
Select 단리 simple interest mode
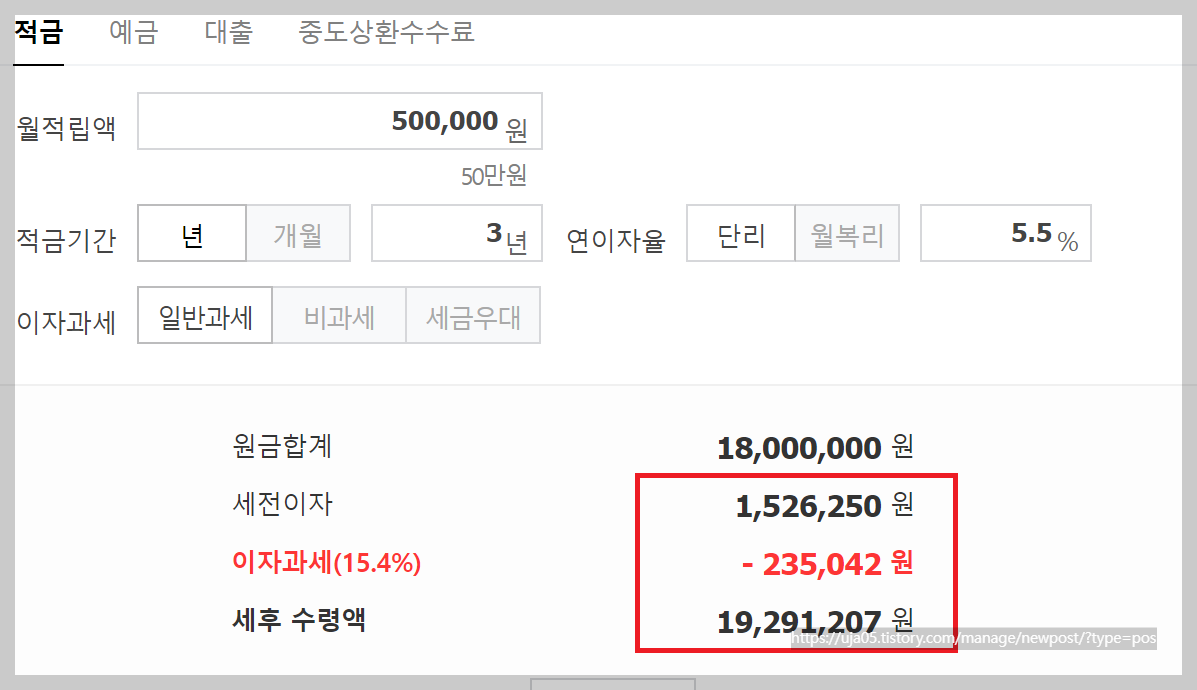tap(740, 233)
